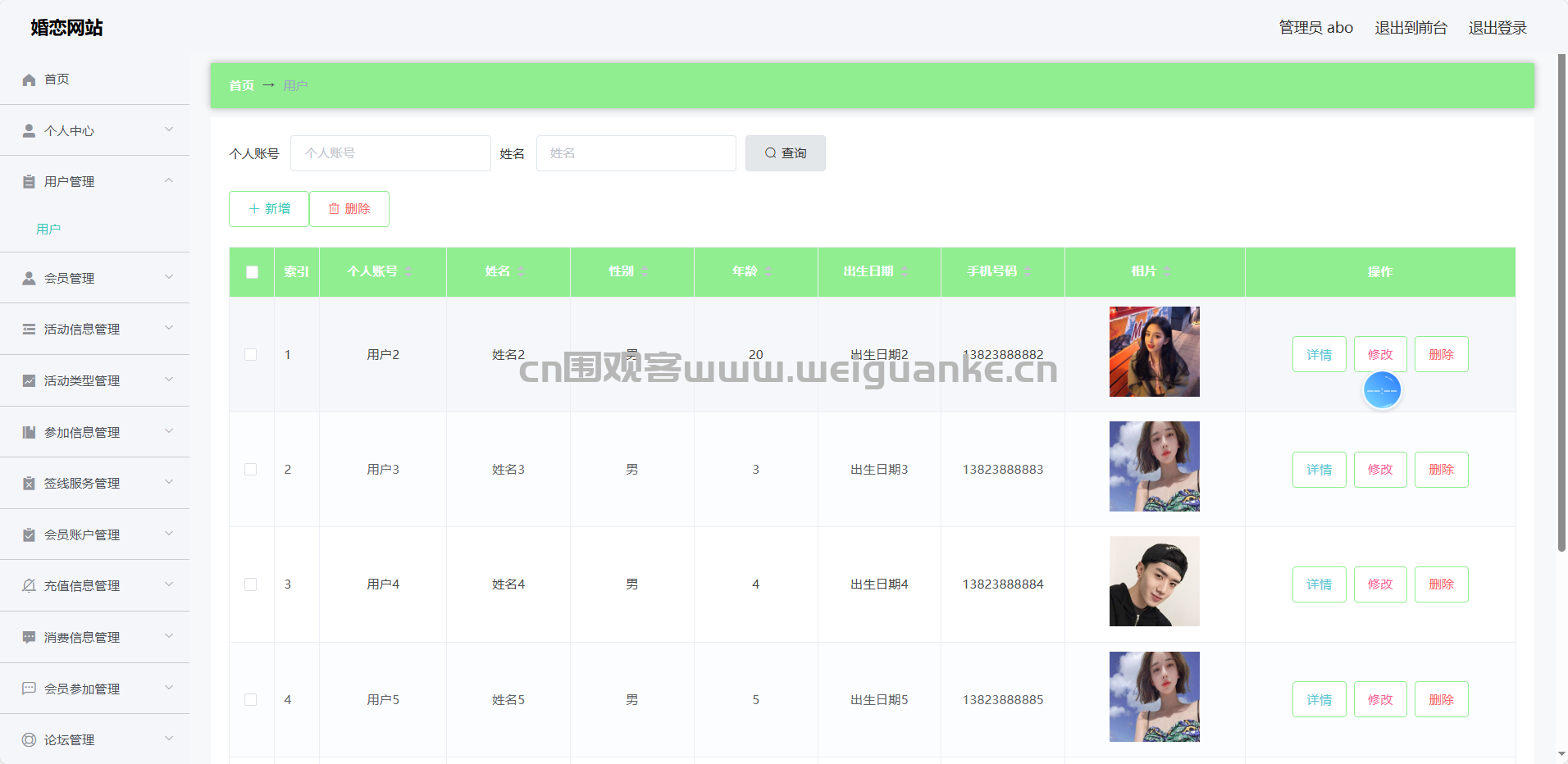This screenshot has height=764, width=1568.
Task: Select the checkbox for row 用户4
Action: [251, 584]
